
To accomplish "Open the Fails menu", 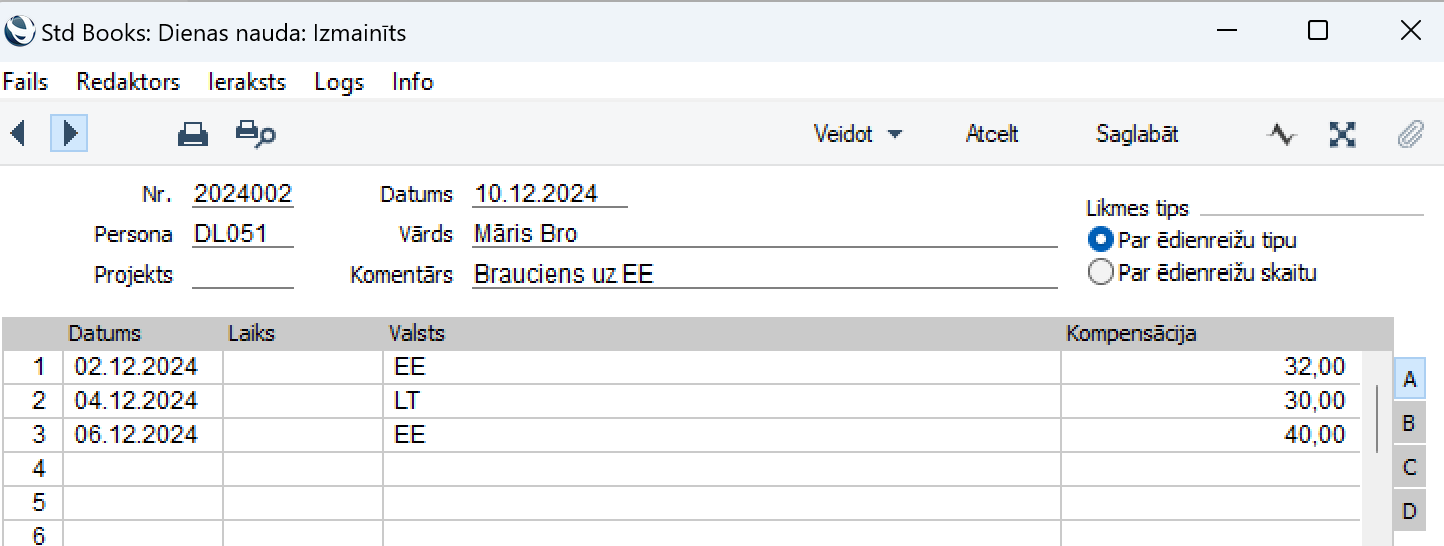I will pyautogui.click(x=25, y=82).
